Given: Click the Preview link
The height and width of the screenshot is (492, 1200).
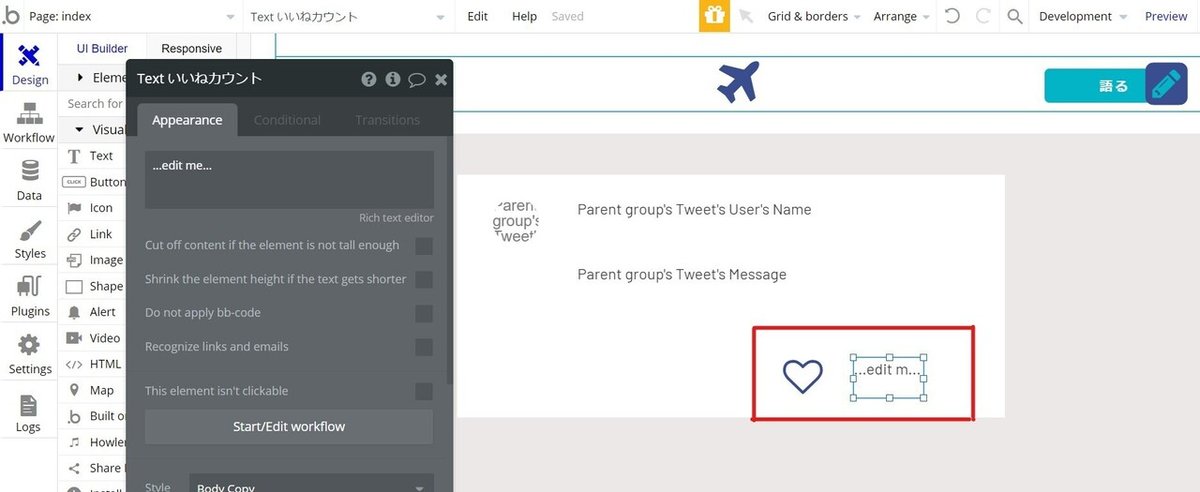Looking at the screenshot, I should tap(1166, 16).
